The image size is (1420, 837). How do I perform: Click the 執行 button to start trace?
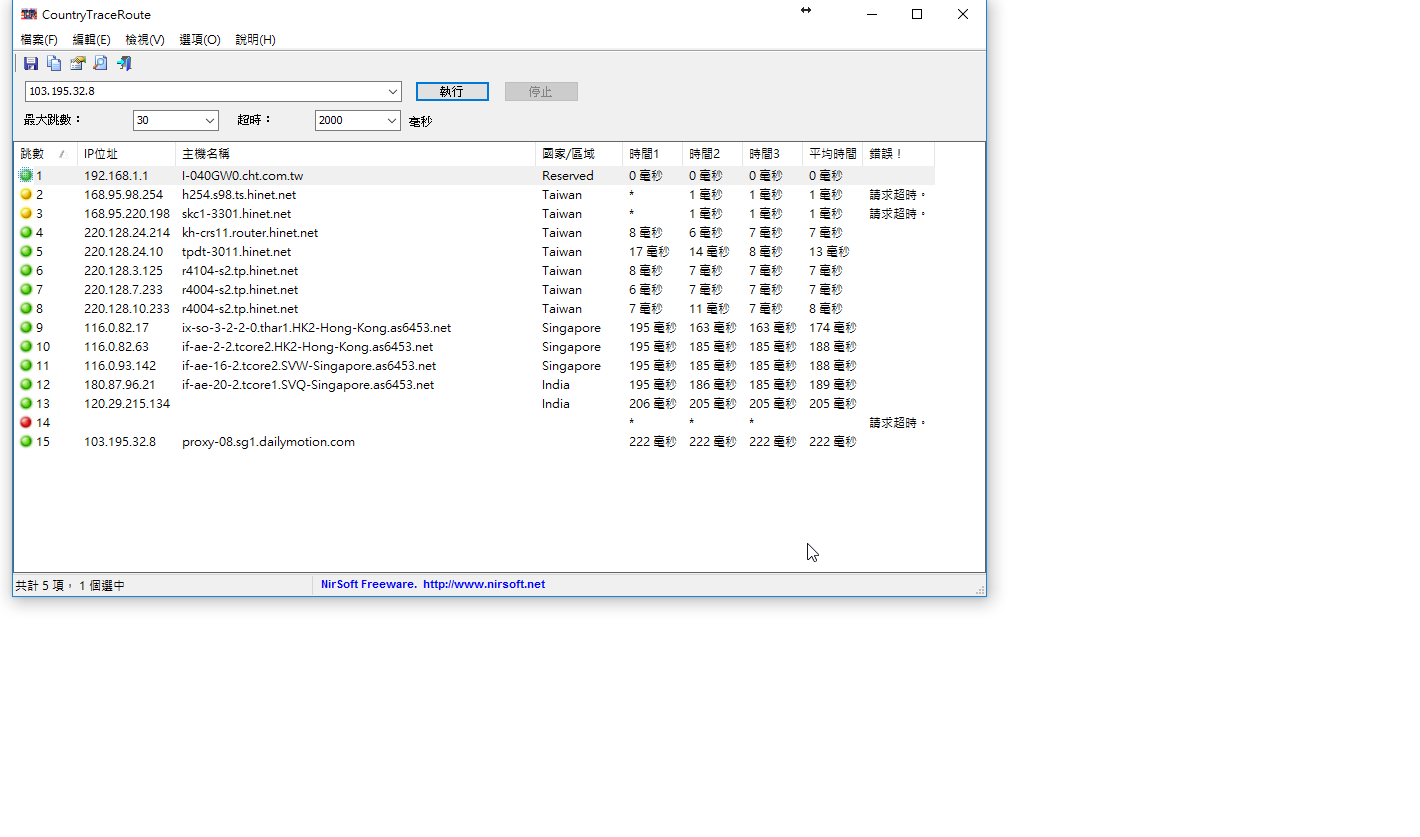tap(452, 92)
